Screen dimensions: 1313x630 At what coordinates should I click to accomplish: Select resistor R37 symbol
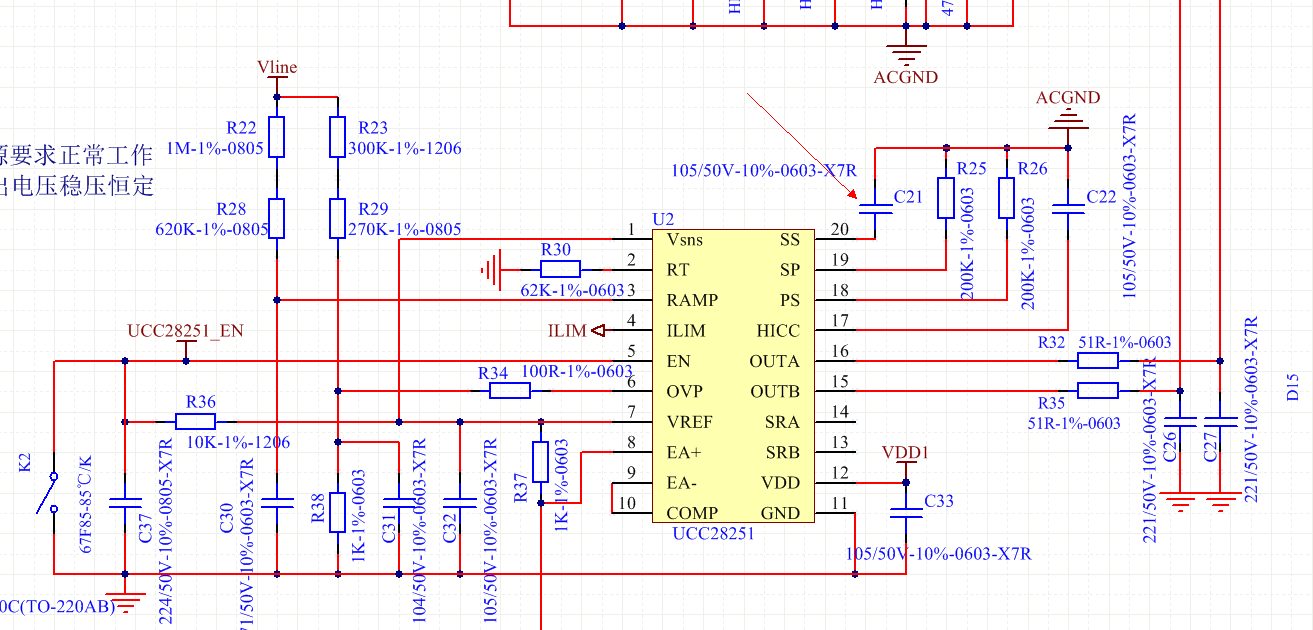click(x=540, y=462)
